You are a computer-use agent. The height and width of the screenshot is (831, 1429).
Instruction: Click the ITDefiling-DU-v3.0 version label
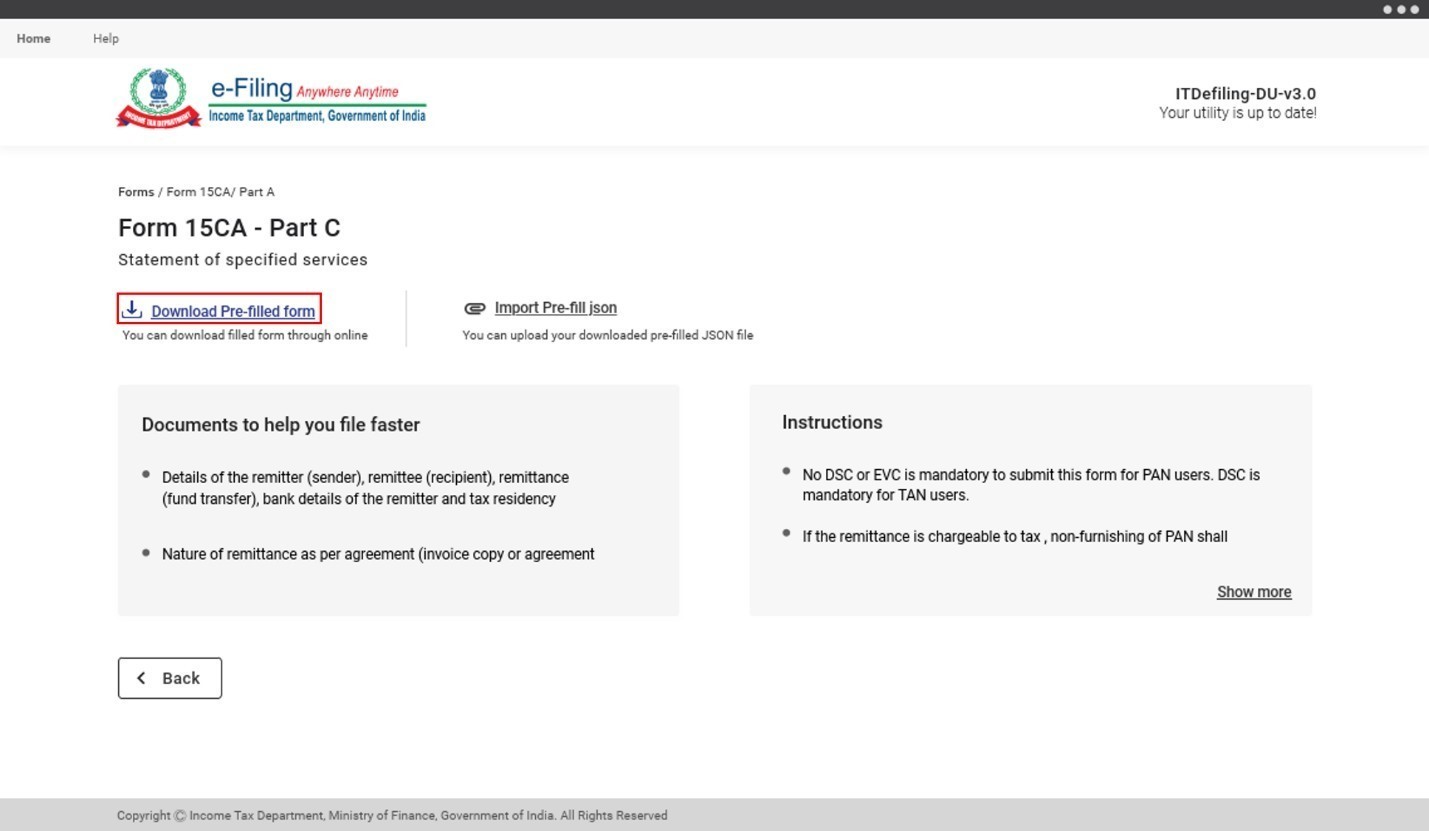1244,93
